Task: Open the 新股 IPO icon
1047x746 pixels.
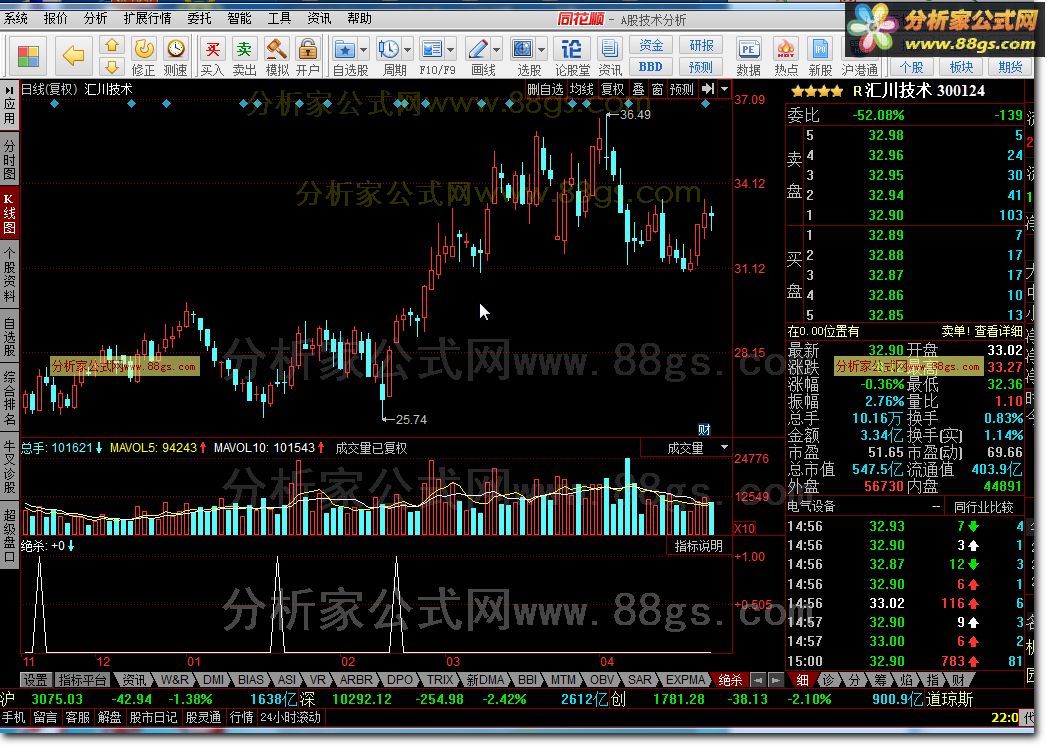Action: pyautogui.click(x=821, y=57)
